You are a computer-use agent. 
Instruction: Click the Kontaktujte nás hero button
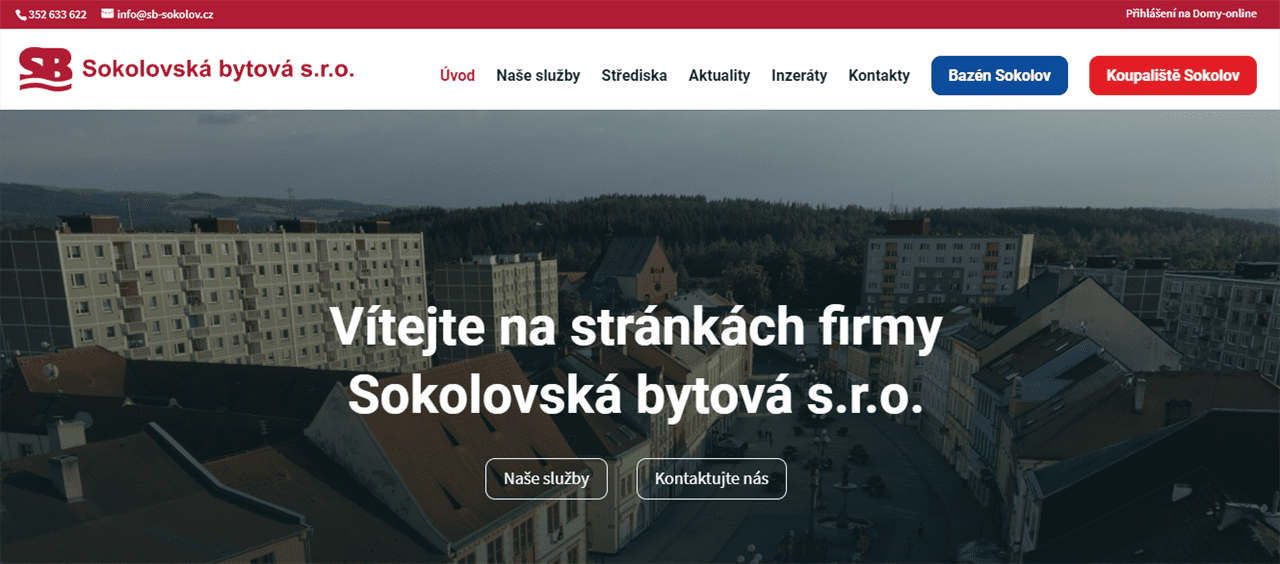(x=712, y=478)
